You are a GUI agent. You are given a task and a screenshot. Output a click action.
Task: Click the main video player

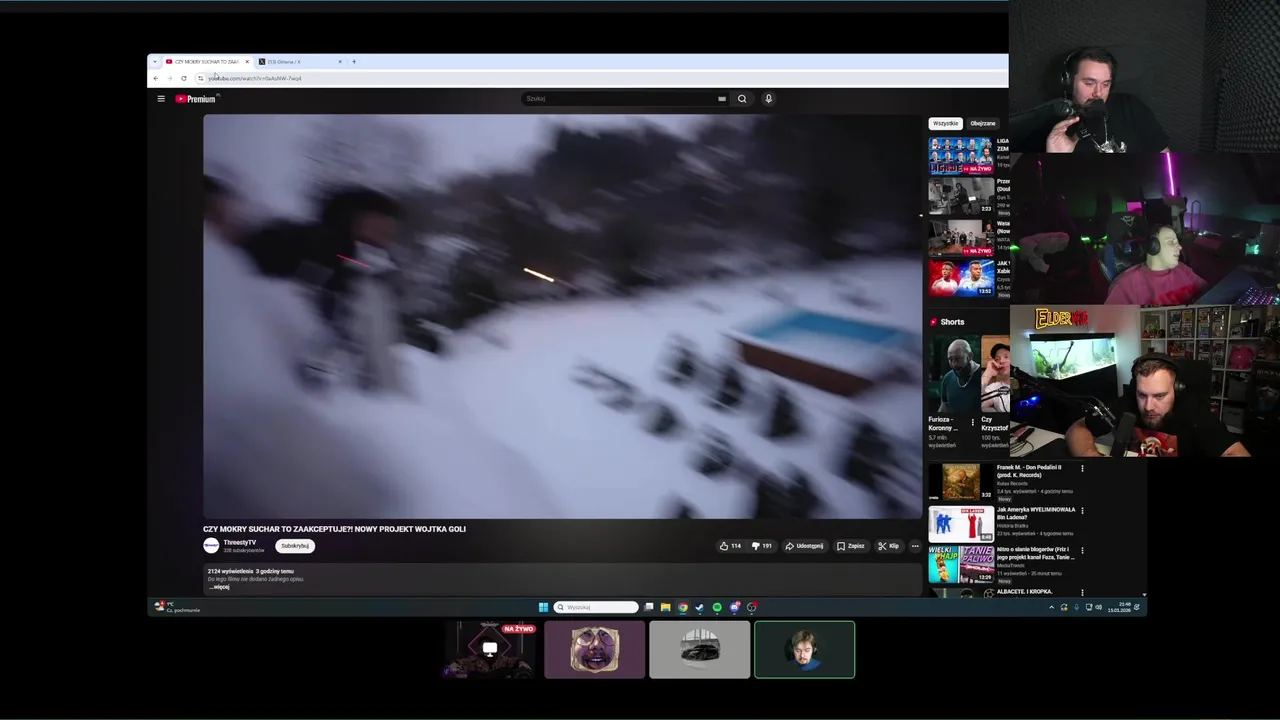pyautogui.click(x=562, y=316)
